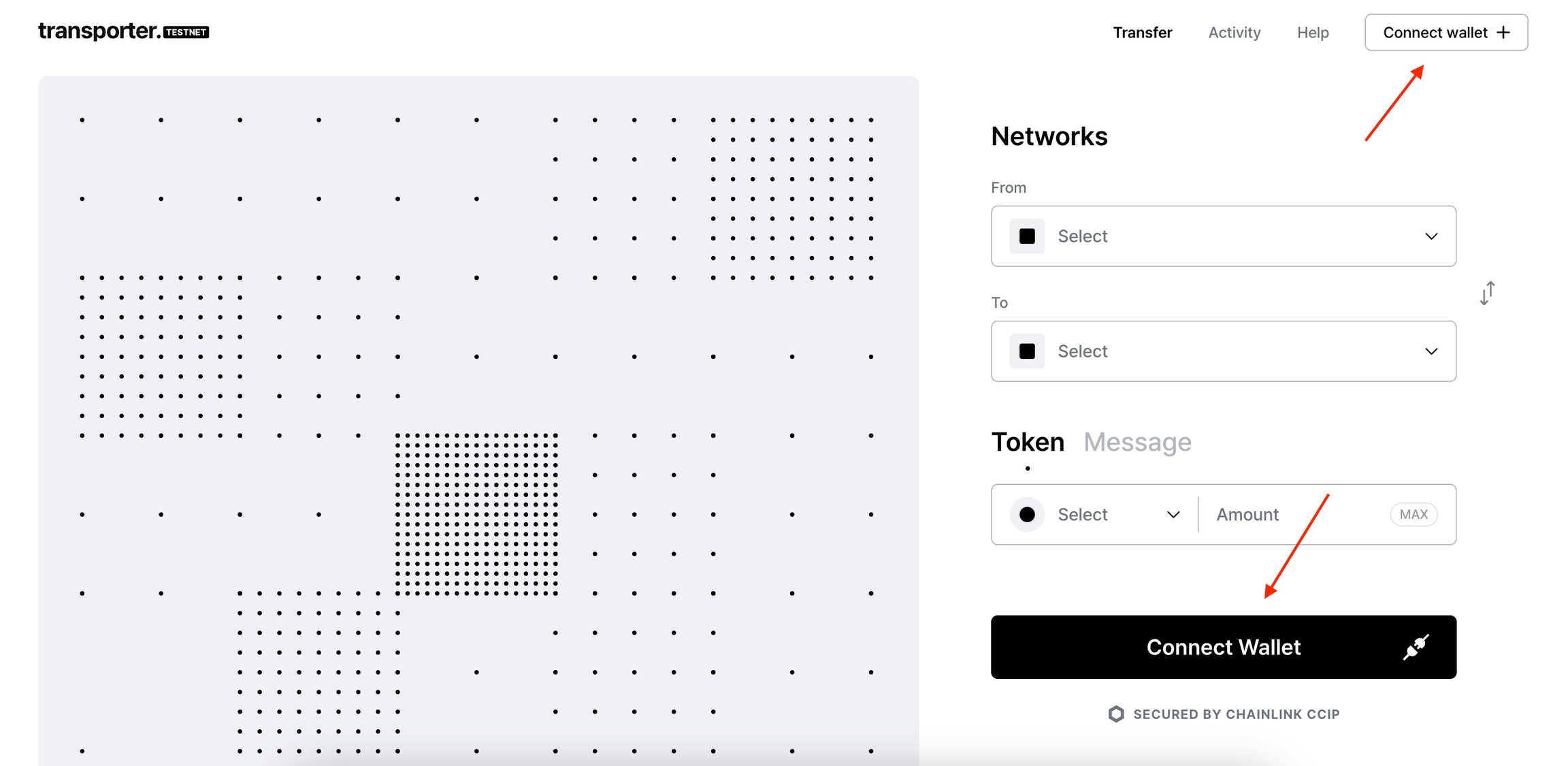The image size is (1568, 766).
Task: Click the plug icon on Connect Wallet
Action: point(1416,647)
